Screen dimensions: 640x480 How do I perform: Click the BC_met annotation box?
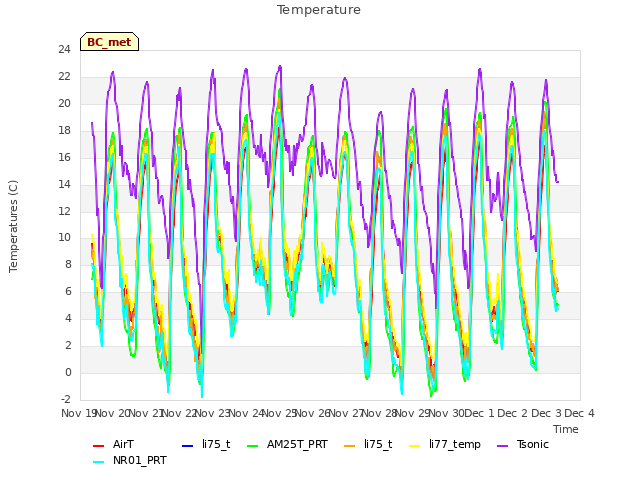pos(109,42)
